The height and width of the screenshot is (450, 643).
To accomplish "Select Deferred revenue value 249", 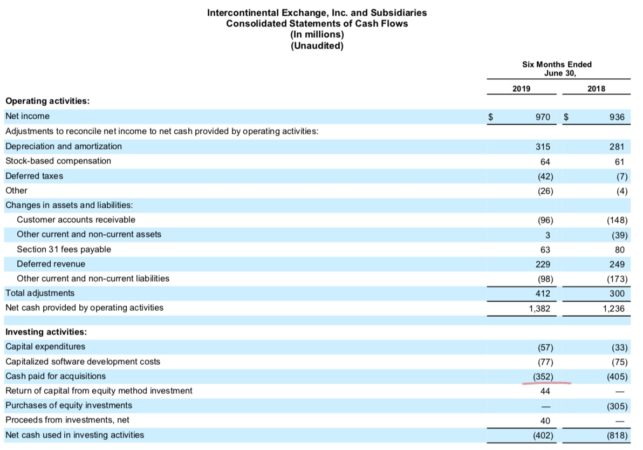I will [617, 265].
